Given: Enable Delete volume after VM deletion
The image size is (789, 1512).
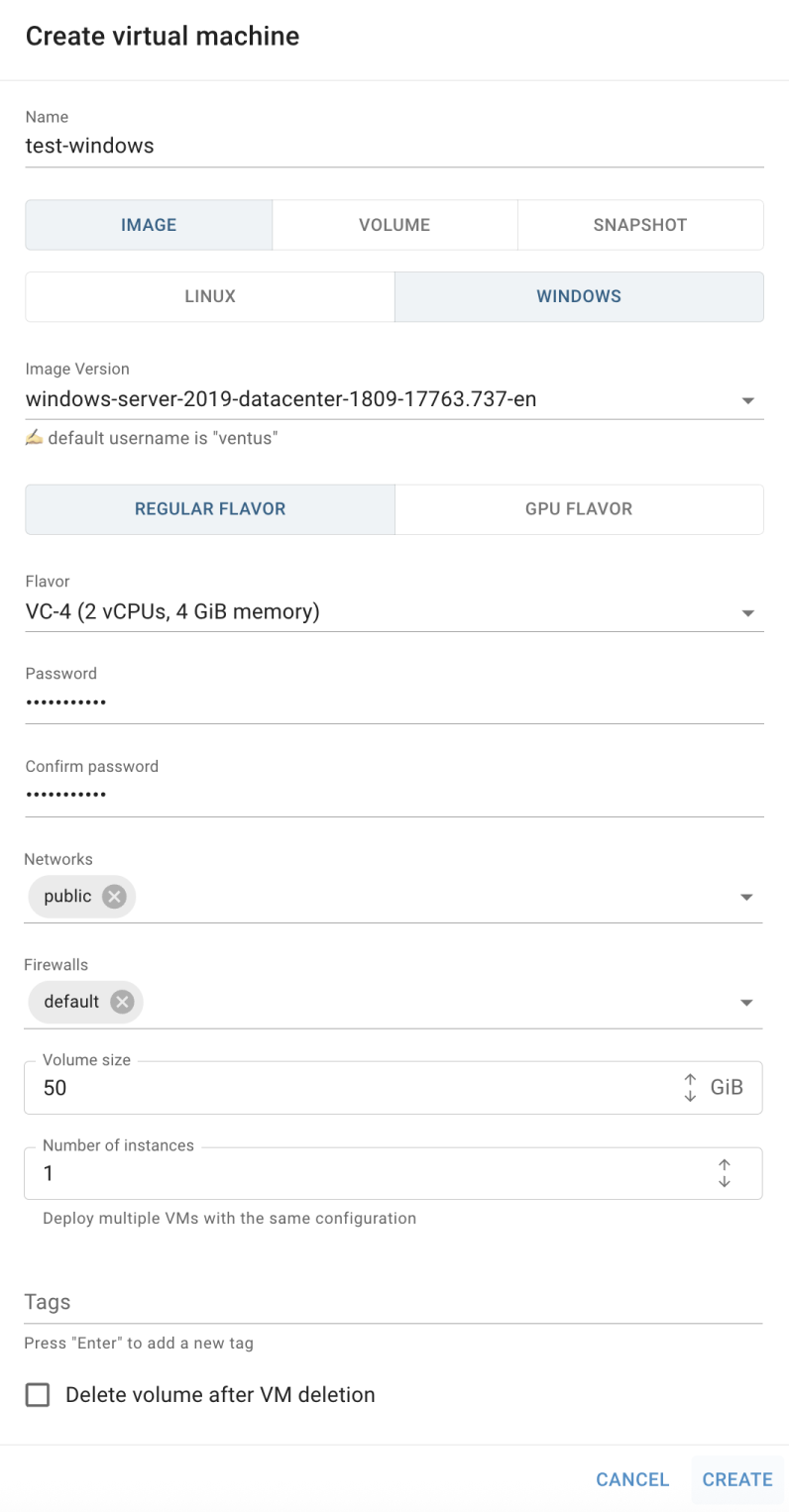Looking at the screenshot, I should (38, 1395).
